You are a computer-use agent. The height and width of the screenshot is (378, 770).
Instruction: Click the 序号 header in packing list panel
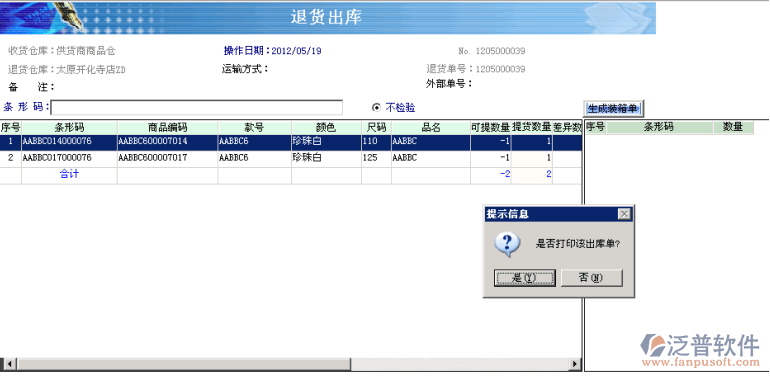pyautogui.click(x=595, y=127)
